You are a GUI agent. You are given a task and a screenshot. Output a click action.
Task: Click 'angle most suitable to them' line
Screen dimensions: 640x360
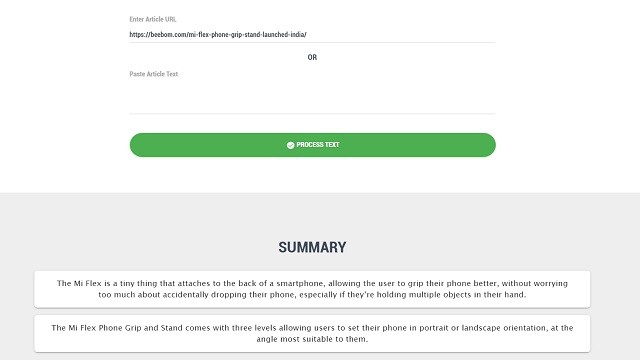pyautogui.click(x=312, y=339)
